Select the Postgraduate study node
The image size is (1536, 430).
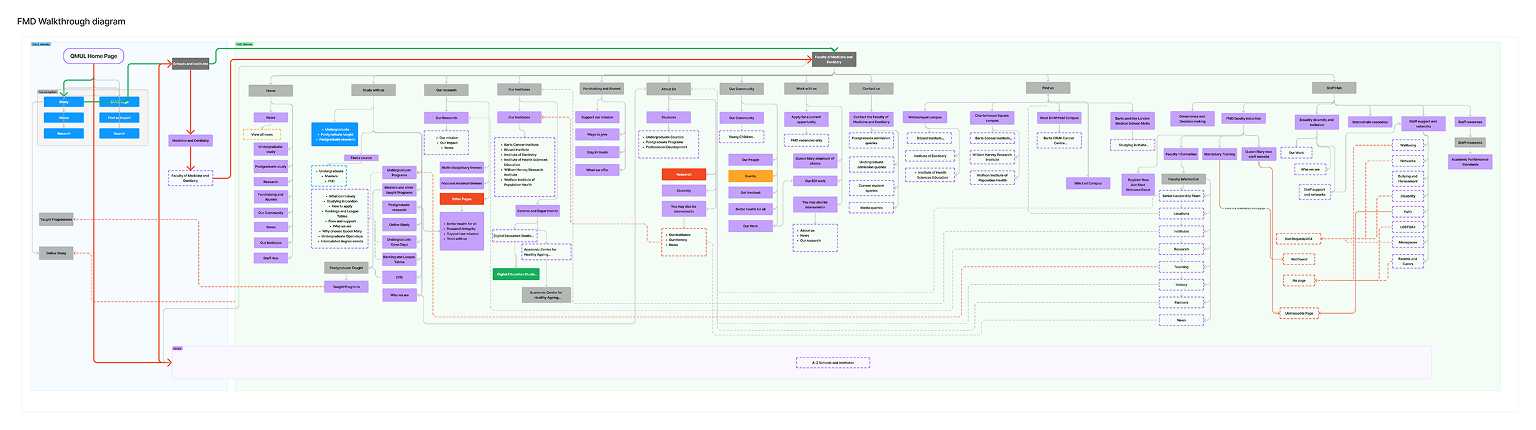point(270,166)
